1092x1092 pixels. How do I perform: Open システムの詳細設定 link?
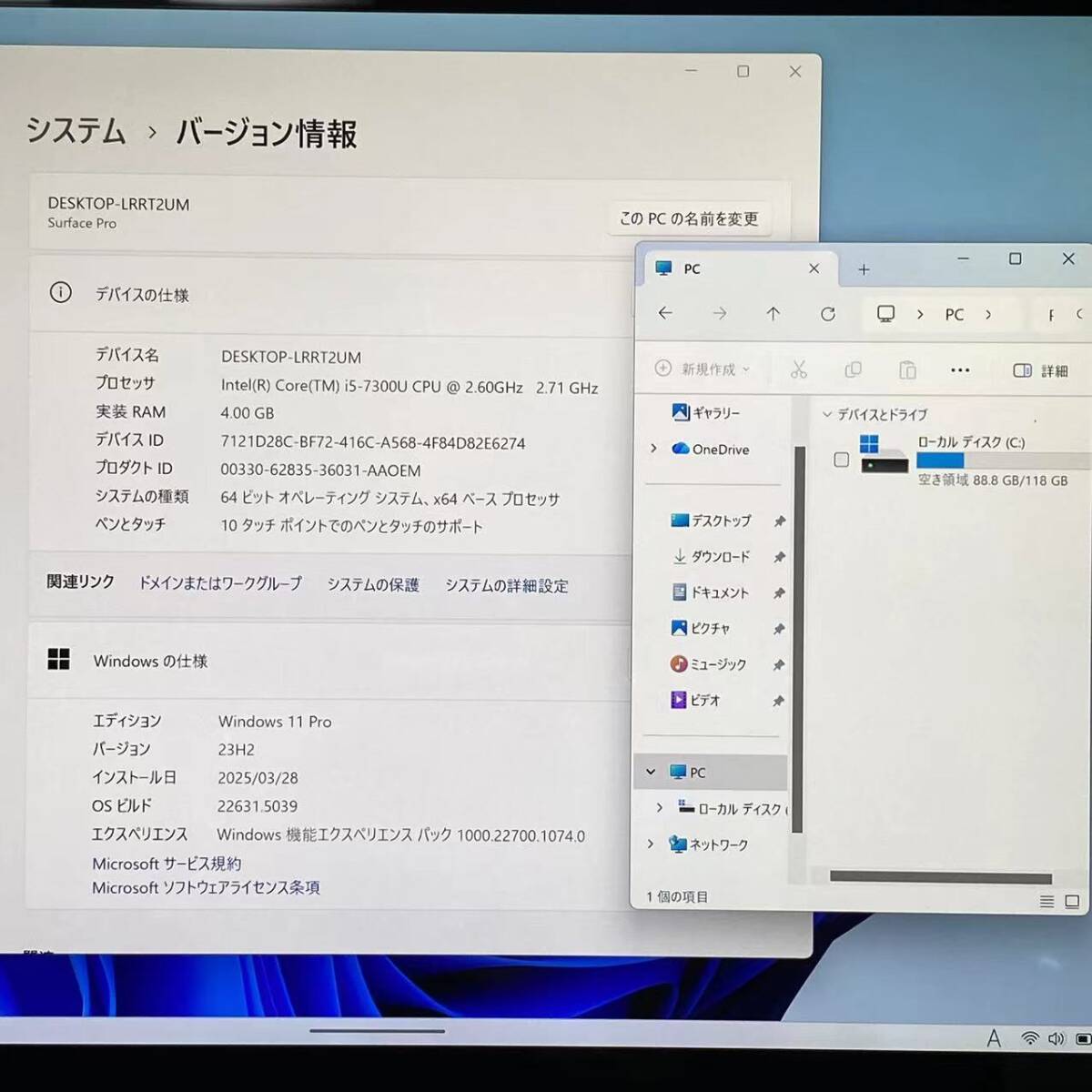(x=507, y=585)
